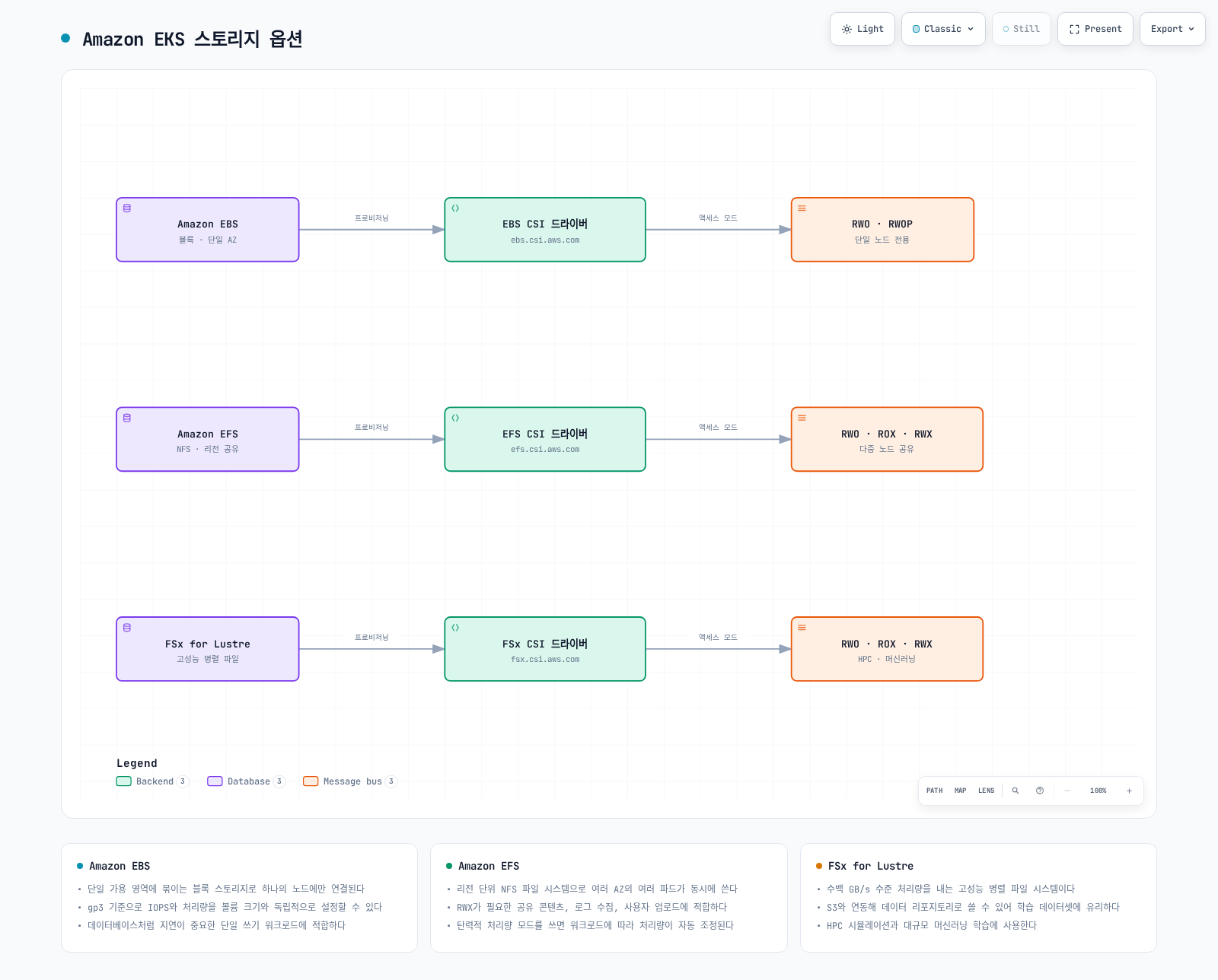The width and height of the screenshot is (1218, 980).
Task: Click the Legend heading
Action: coord(137,763)
